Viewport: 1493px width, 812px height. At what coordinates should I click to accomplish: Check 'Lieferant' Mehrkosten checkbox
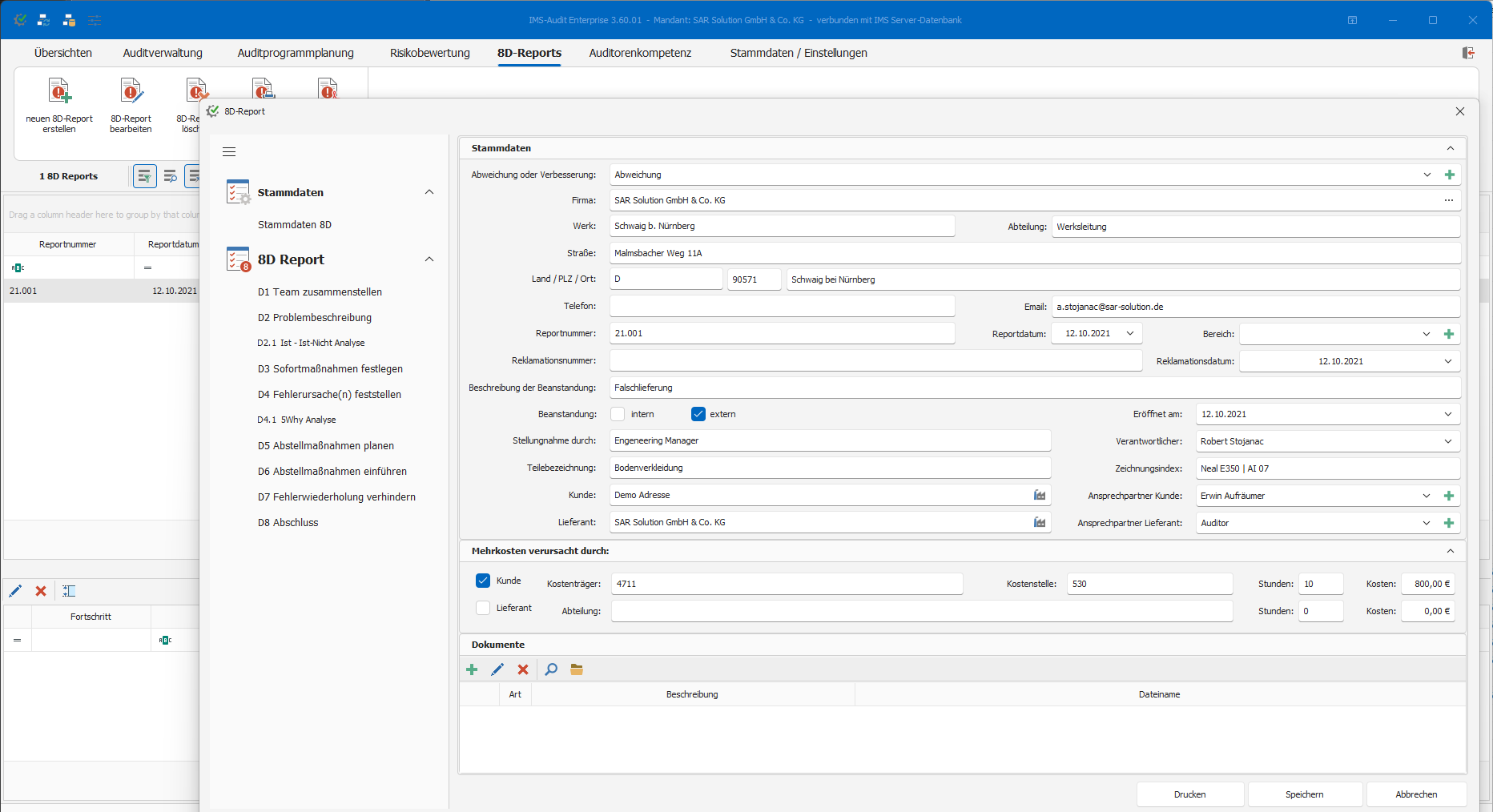click(x=483, y=608)
